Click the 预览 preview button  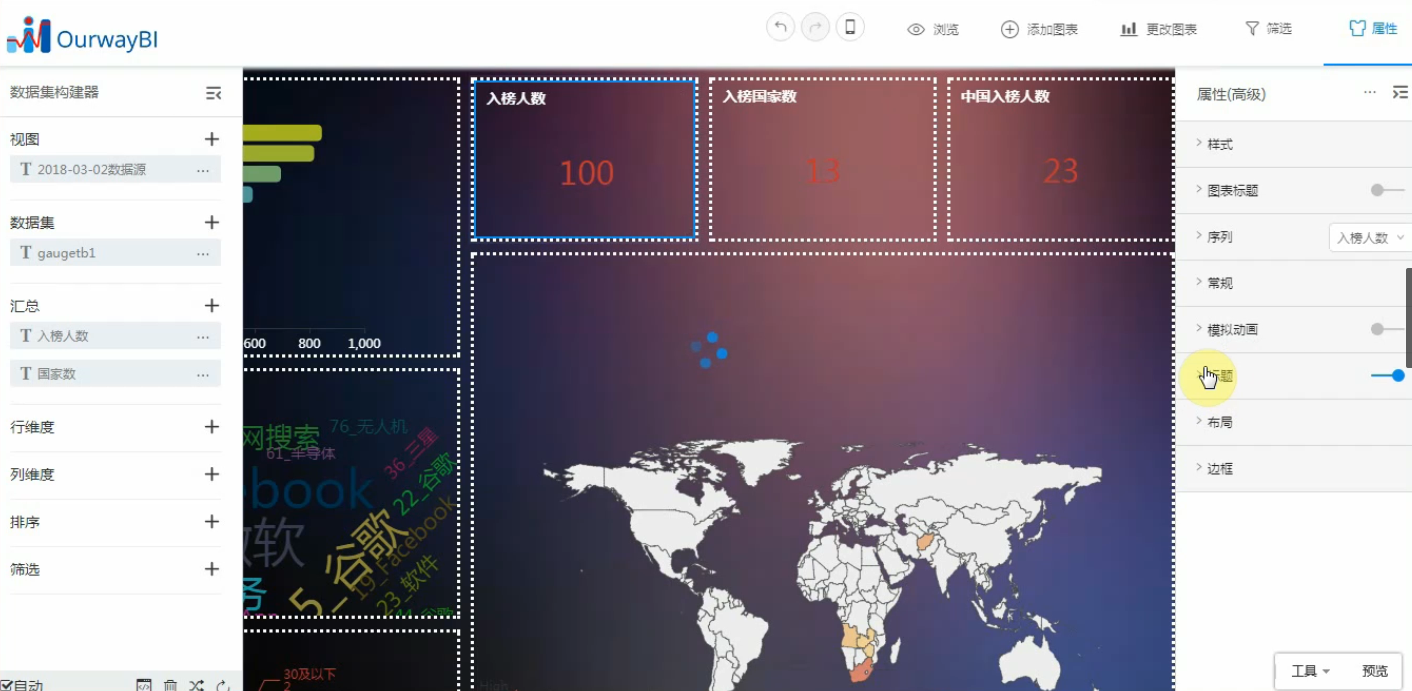pyautogui.click(x=1375, y=671)
